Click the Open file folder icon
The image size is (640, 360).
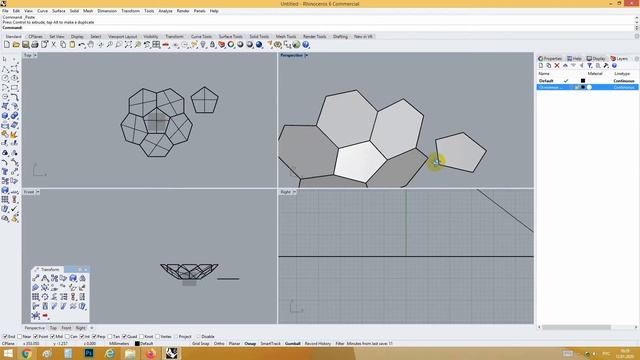(16, 45)
